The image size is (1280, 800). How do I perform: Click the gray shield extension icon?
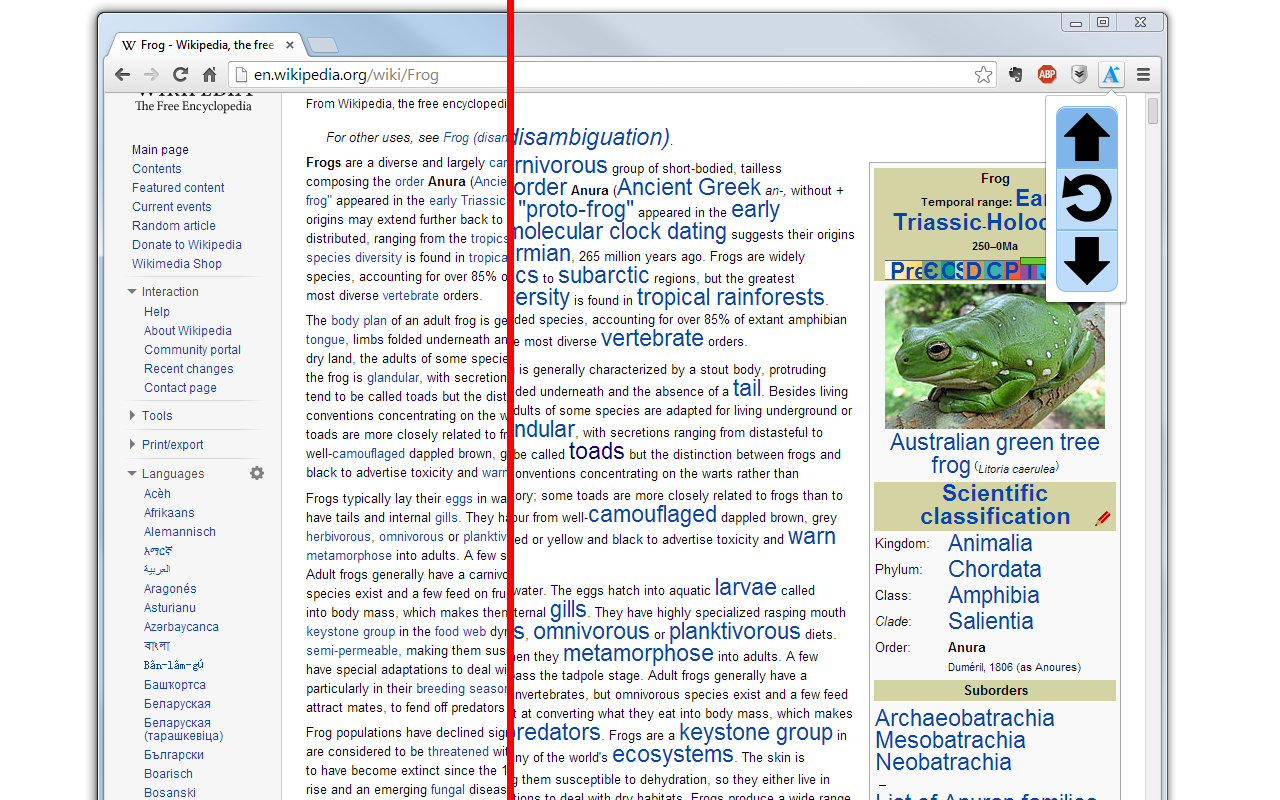point(1079,74)
